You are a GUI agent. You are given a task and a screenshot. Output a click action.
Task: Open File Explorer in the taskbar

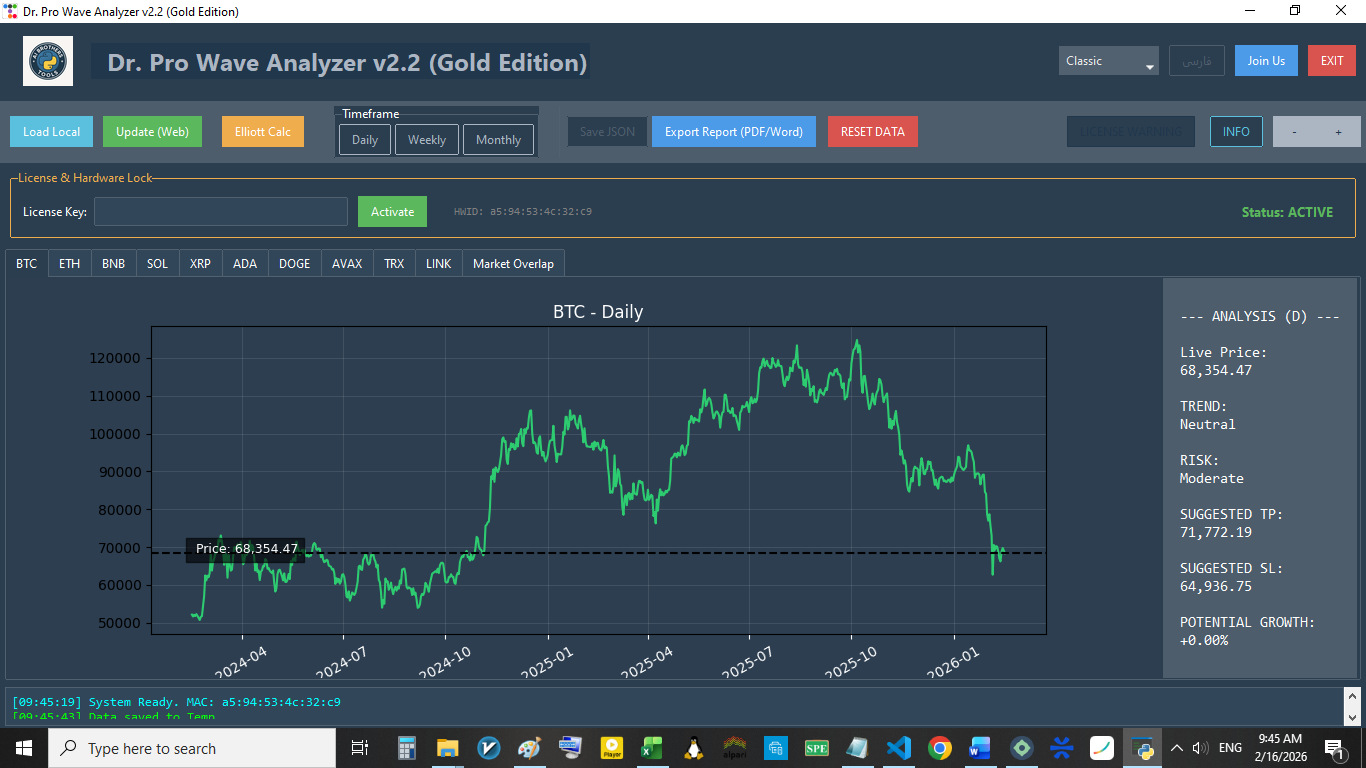(447, 748)
